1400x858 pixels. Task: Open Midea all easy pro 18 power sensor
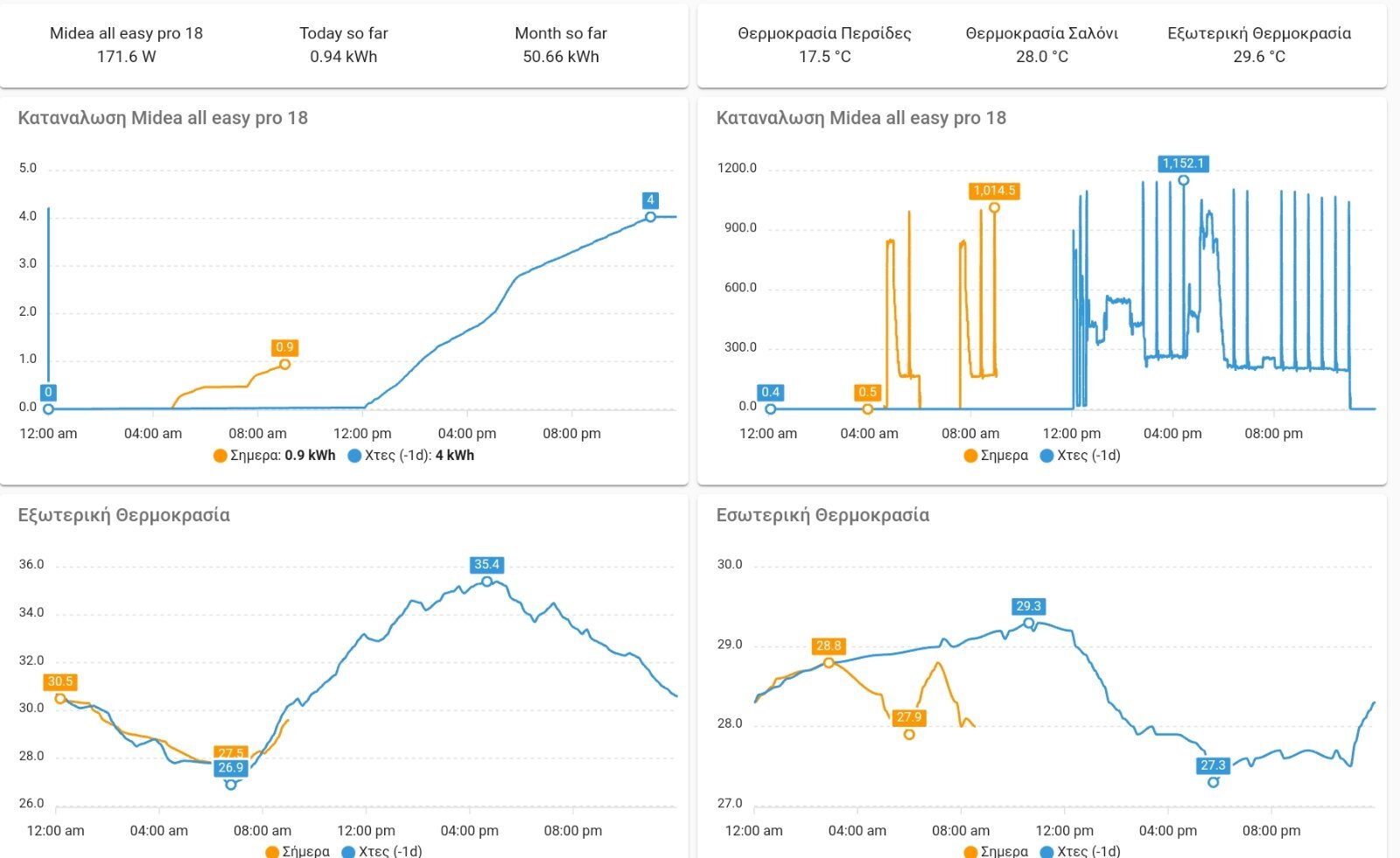(x=126, y=45)
